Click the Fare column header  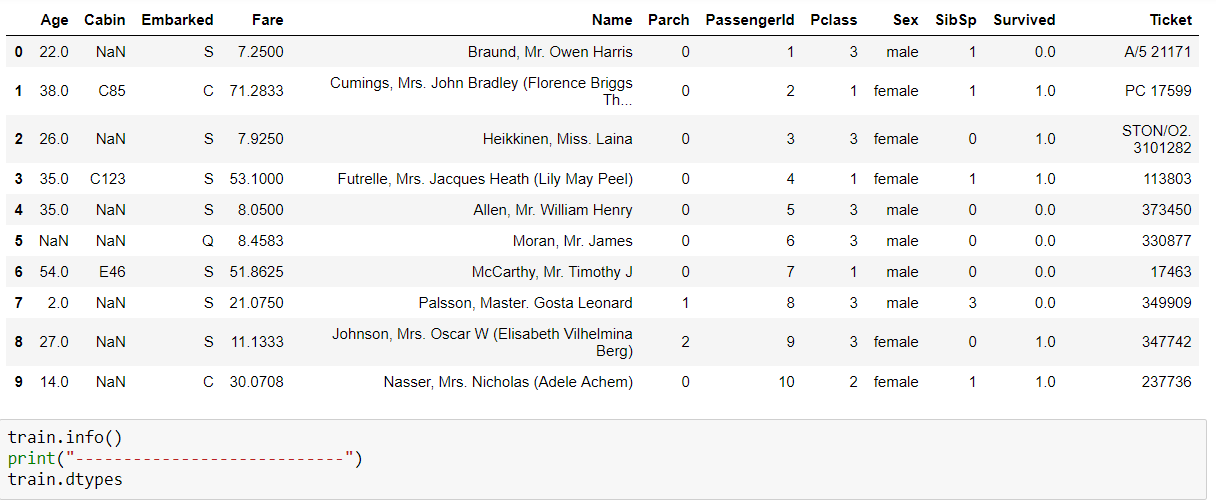tap(267, 20)
